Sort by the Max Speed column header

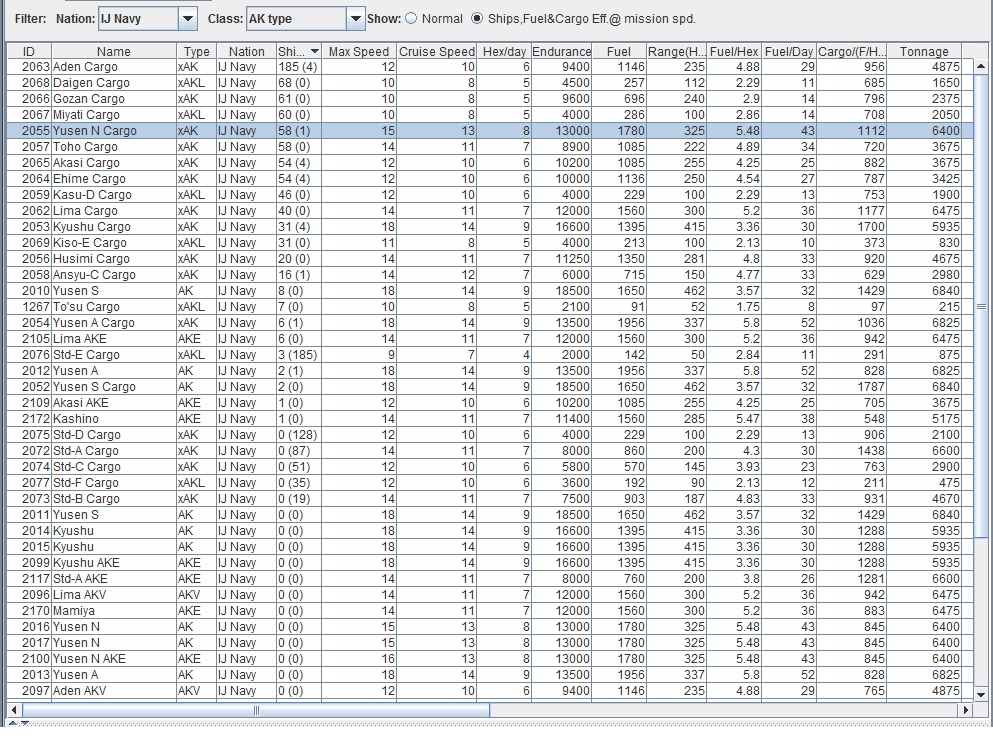[359, 51]
